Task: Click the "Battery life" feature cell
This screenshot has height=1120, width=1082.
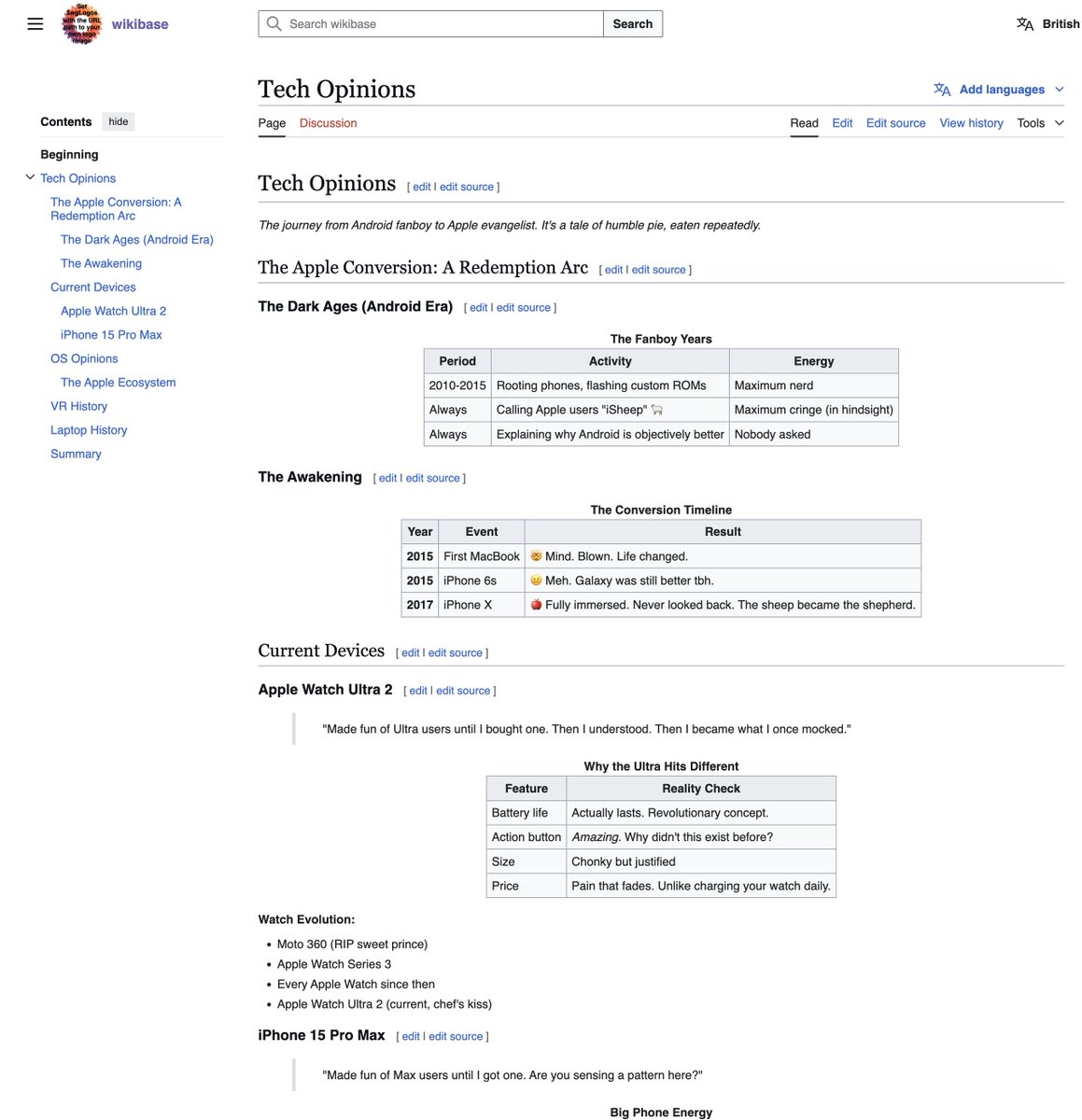Action: coord(527,813)
